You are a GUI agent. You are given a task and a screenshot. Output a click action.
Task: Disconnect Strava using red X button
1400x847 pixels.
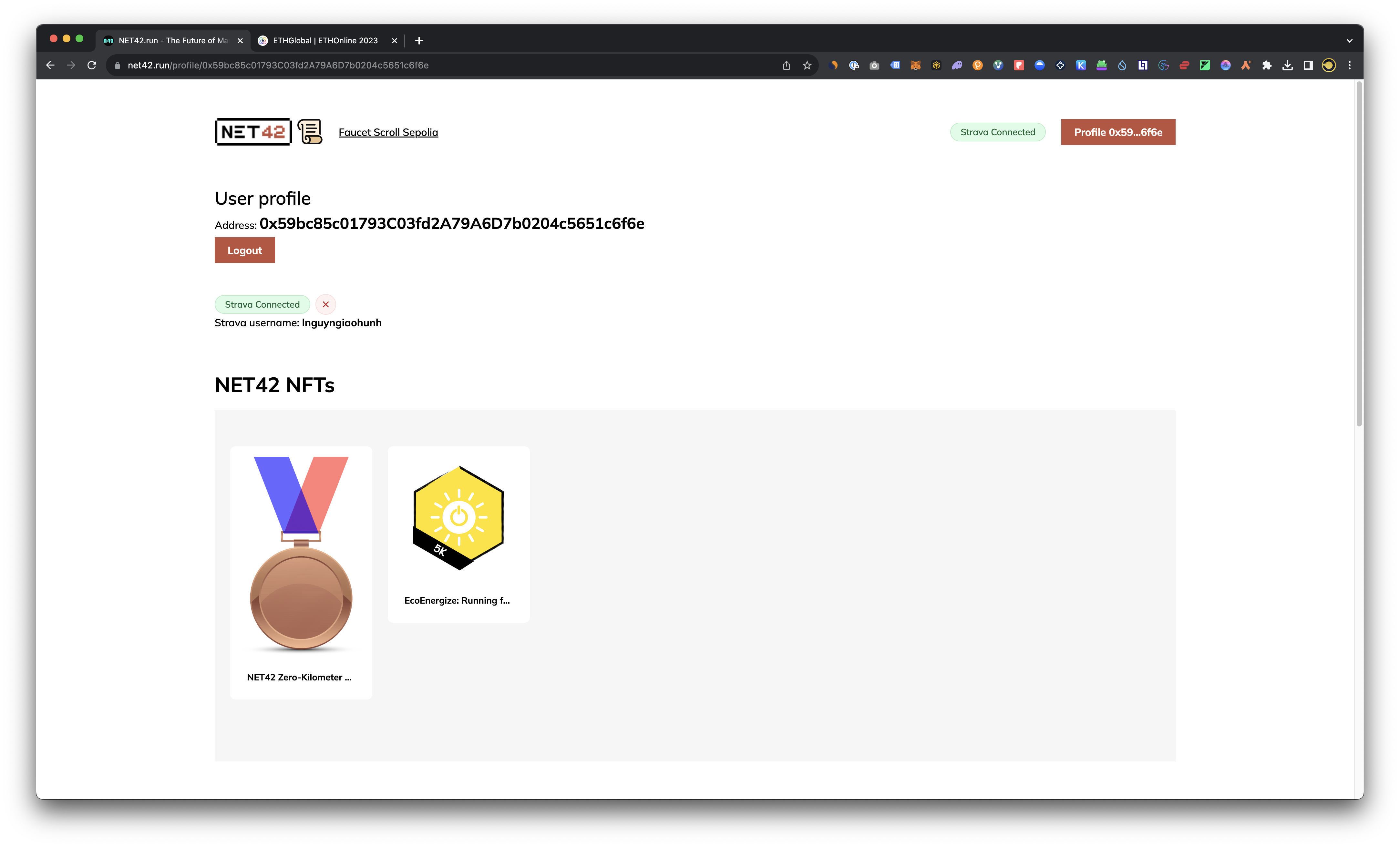pyautogui.click(x=325, y=304)
